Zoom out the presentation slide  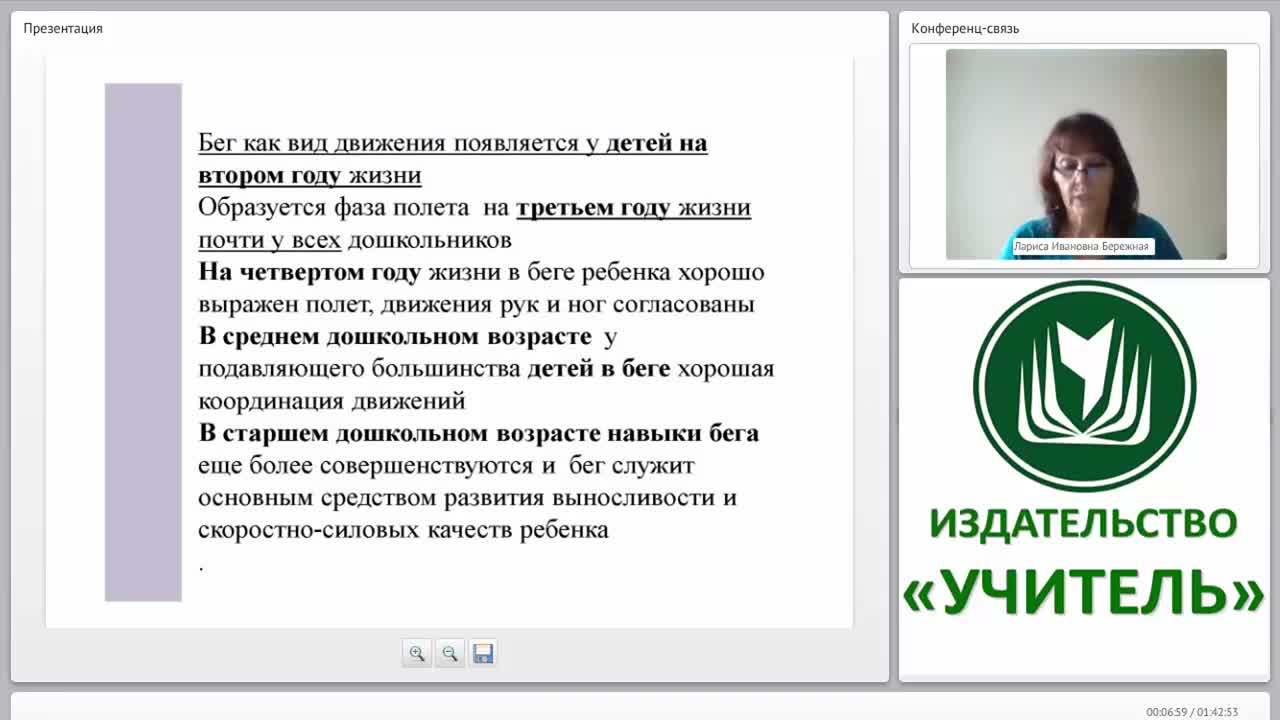(x=450, y=654)
